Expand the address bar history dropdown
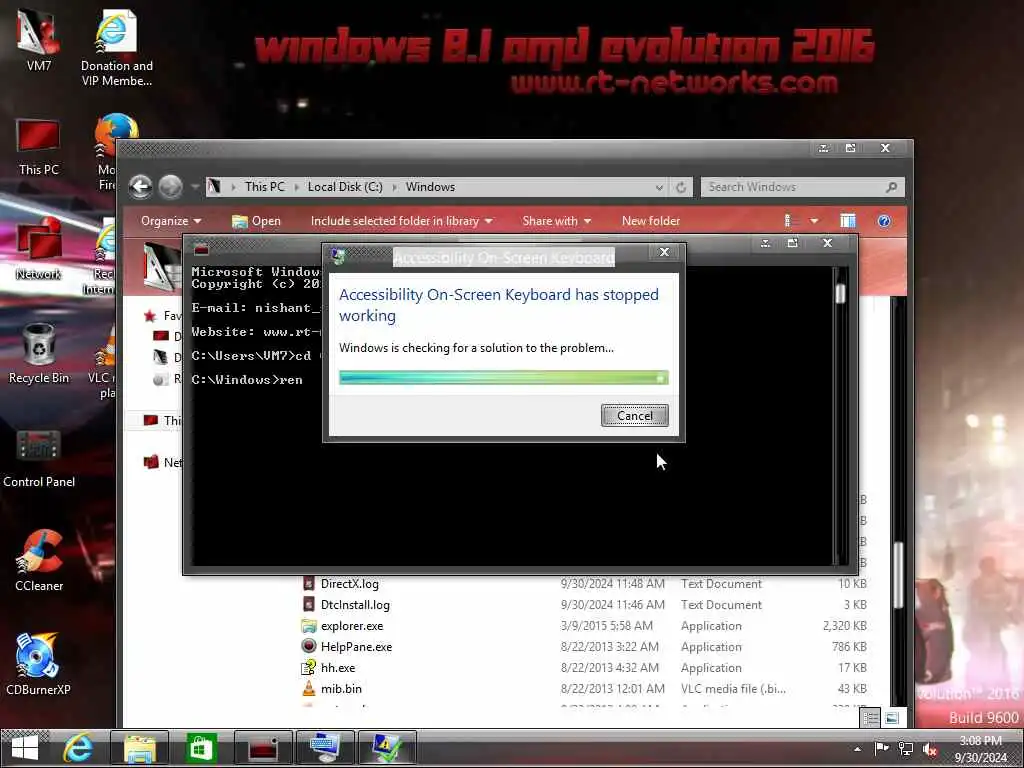The width and height of the screenshot is (1024, 768). 659,187
